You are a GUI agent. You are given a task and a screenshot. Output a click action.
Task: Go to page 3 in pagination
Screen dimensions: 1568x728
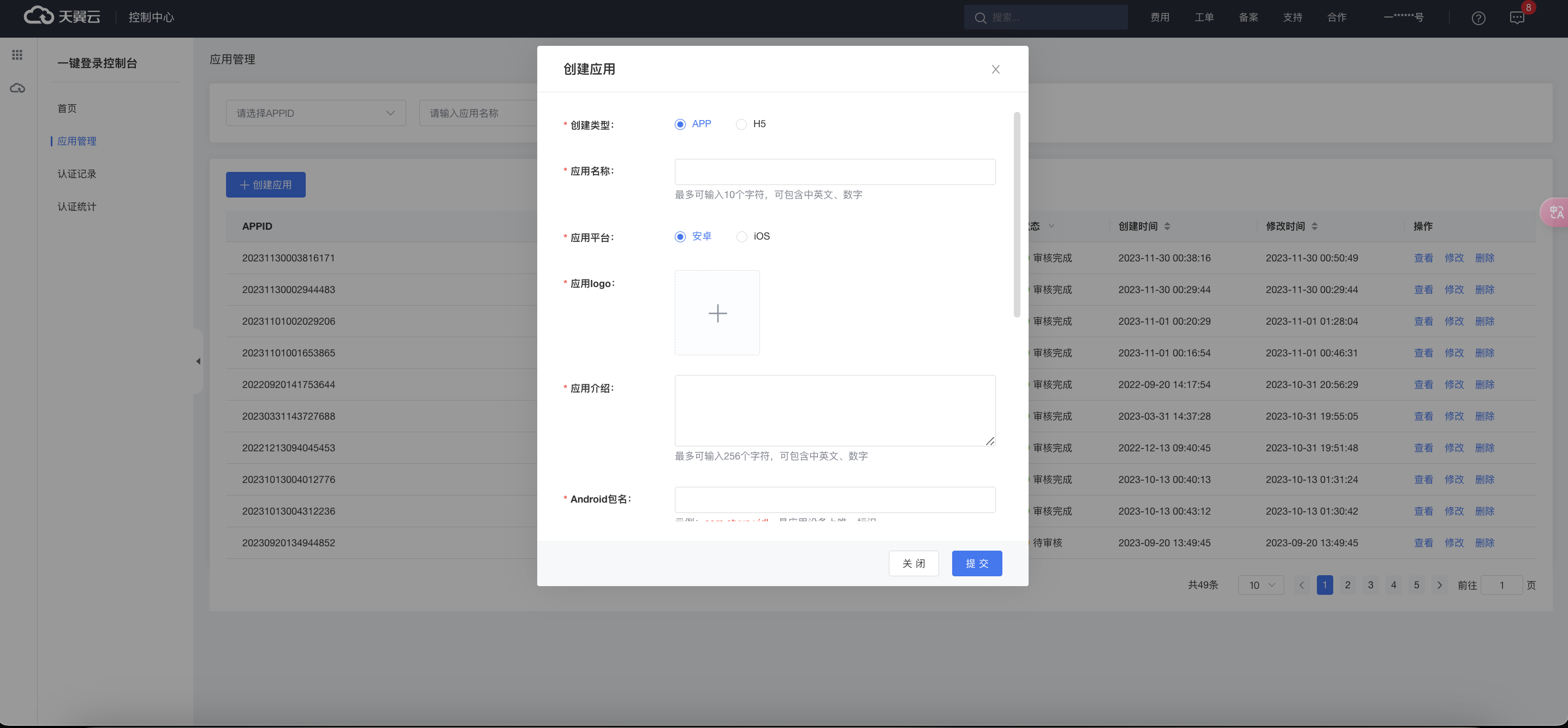[x=1371, y=585]
